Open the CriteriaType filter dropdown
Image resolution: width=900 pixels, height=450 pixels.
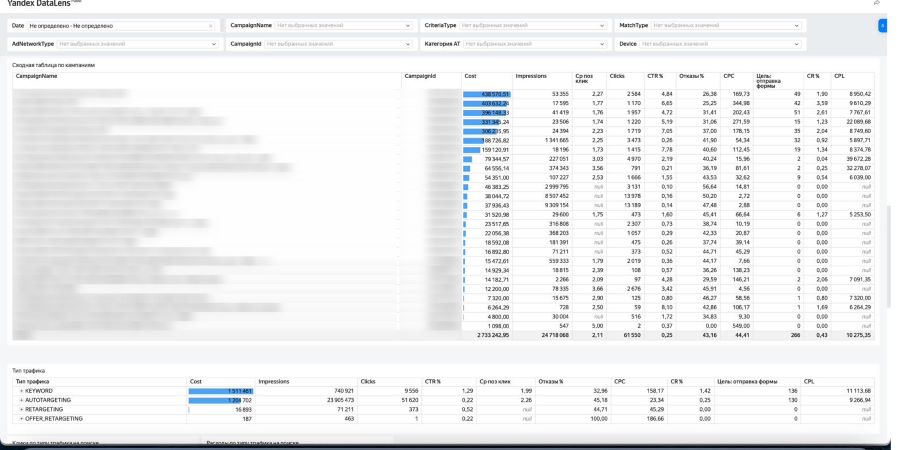click(534, 26)
